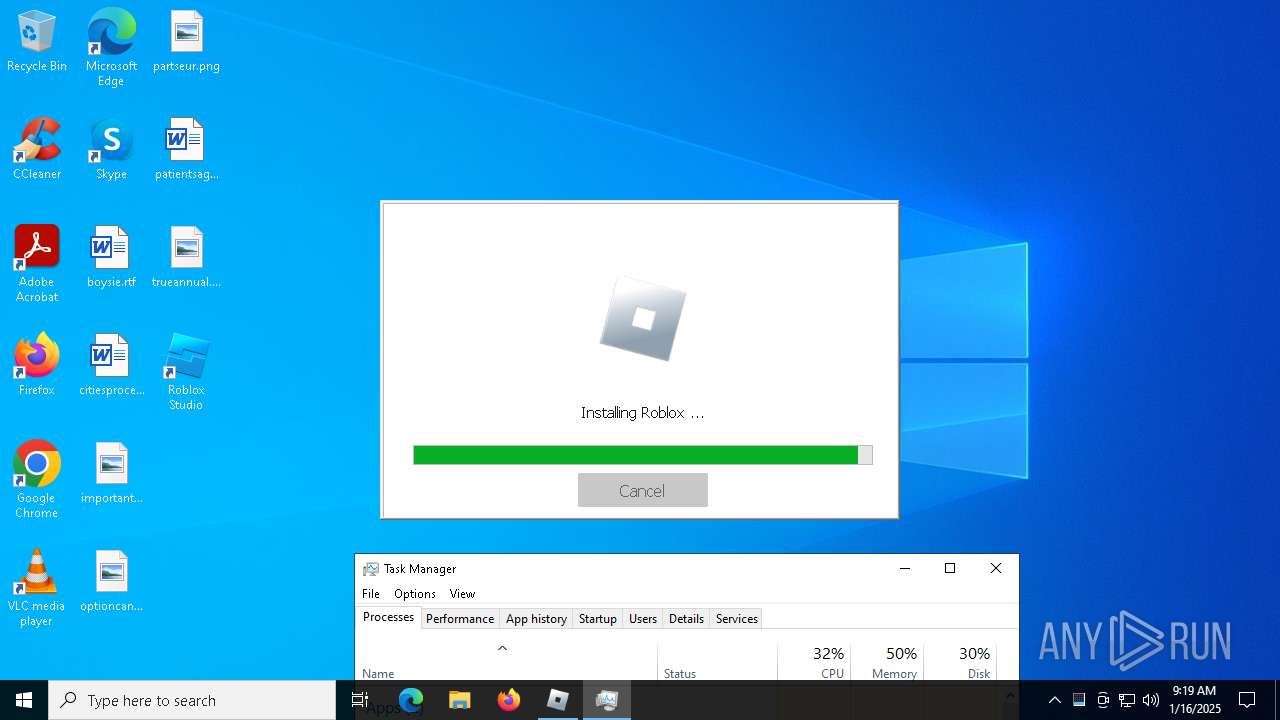Maximize the Task Manager window

click(x=950, y=568)
